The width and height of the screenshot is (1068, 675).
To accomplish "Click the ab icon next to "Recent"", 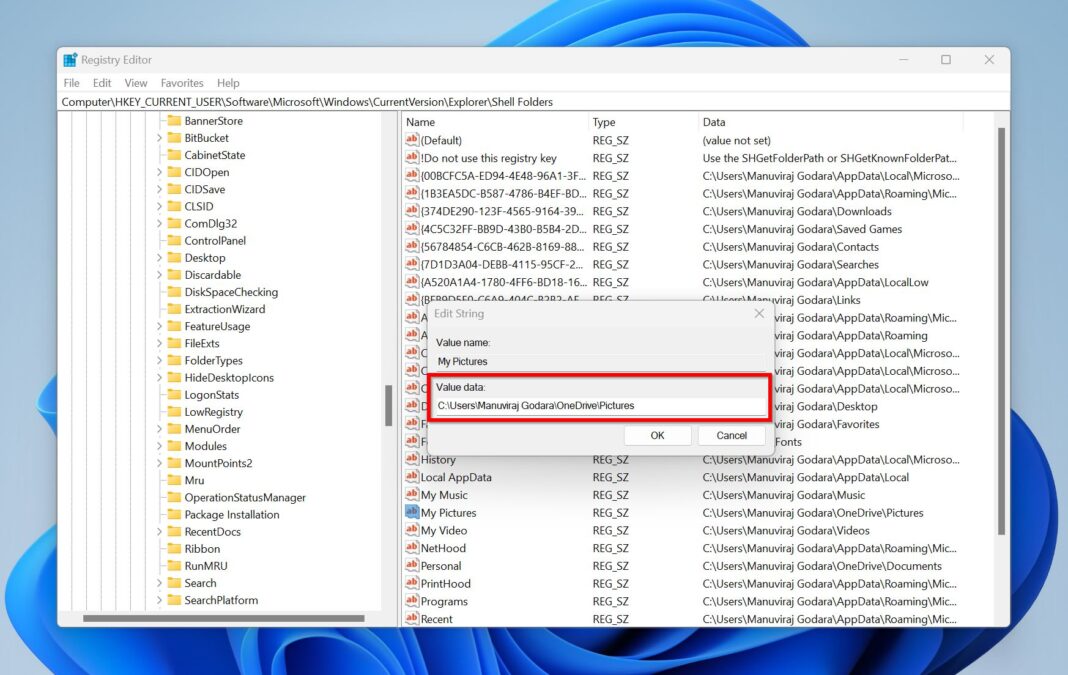I will click(x=411, y=619).
